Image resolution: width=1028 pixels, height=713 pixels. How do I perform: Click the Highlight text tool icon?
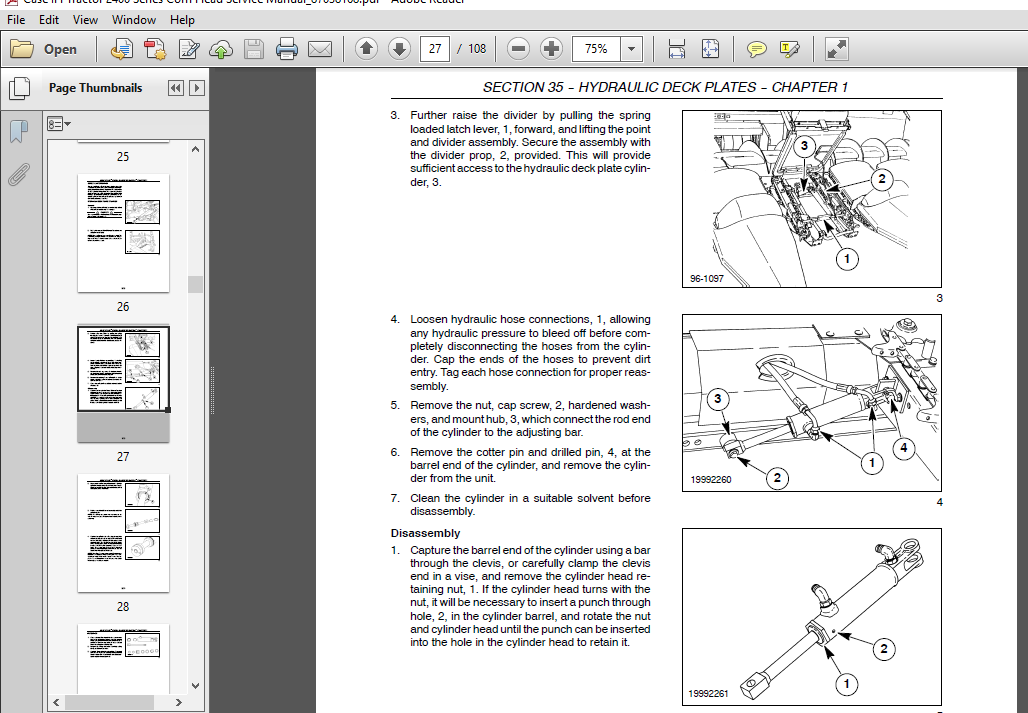789,49
